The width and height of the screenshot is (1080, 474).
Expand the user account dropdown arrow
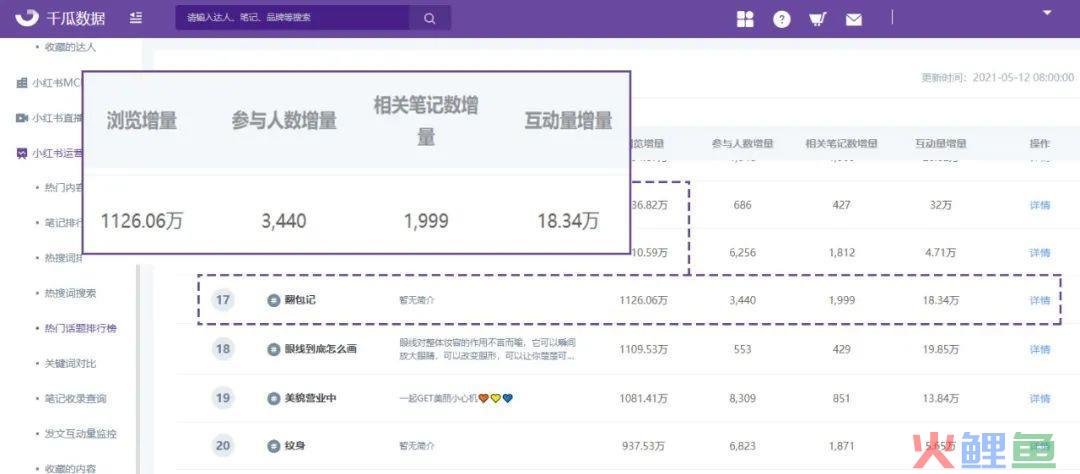click(1048, 12)
